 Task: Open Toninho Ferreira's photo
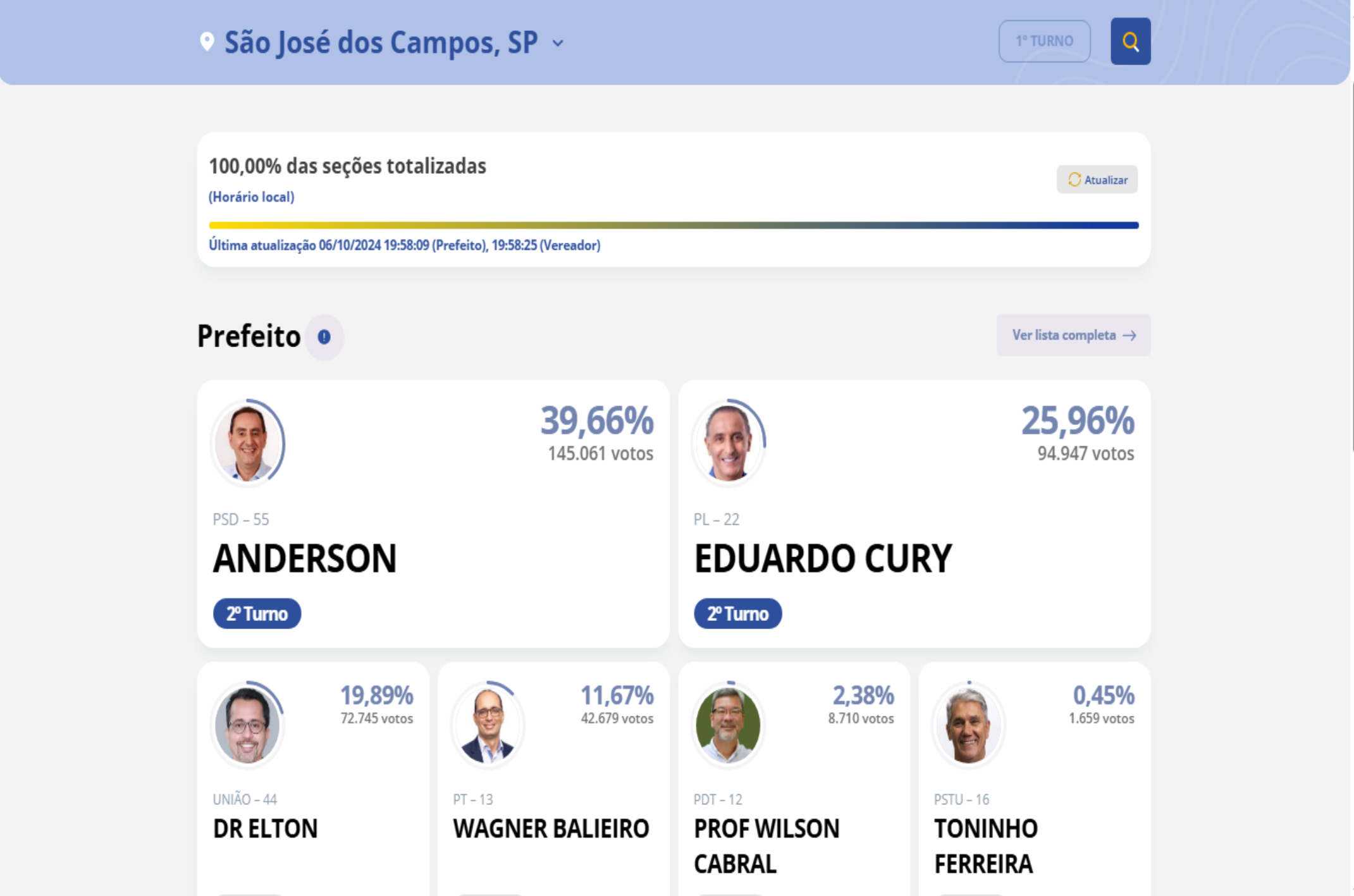coord(968,724)
